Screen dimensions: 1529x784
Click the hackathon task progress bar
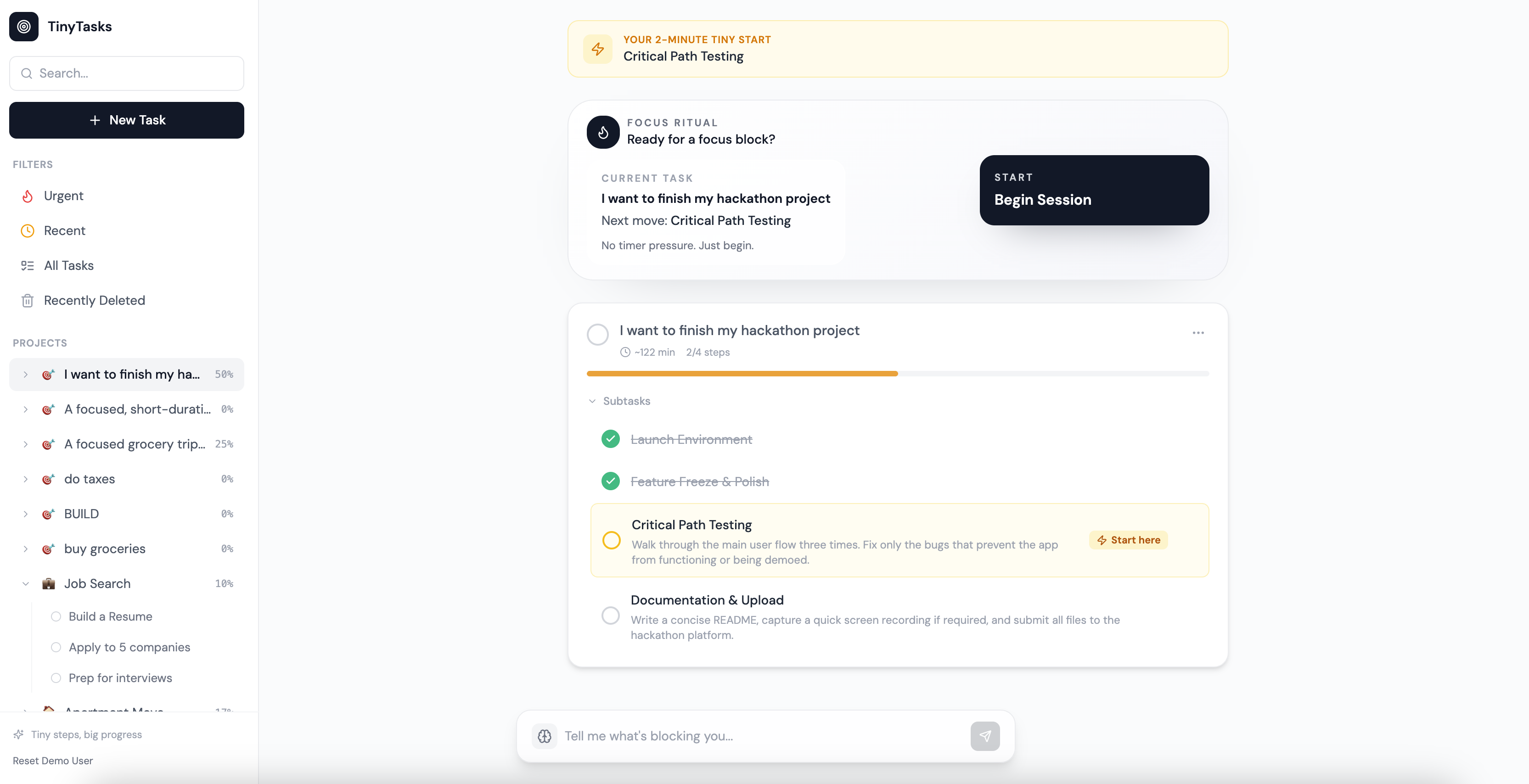pos(898,373)
